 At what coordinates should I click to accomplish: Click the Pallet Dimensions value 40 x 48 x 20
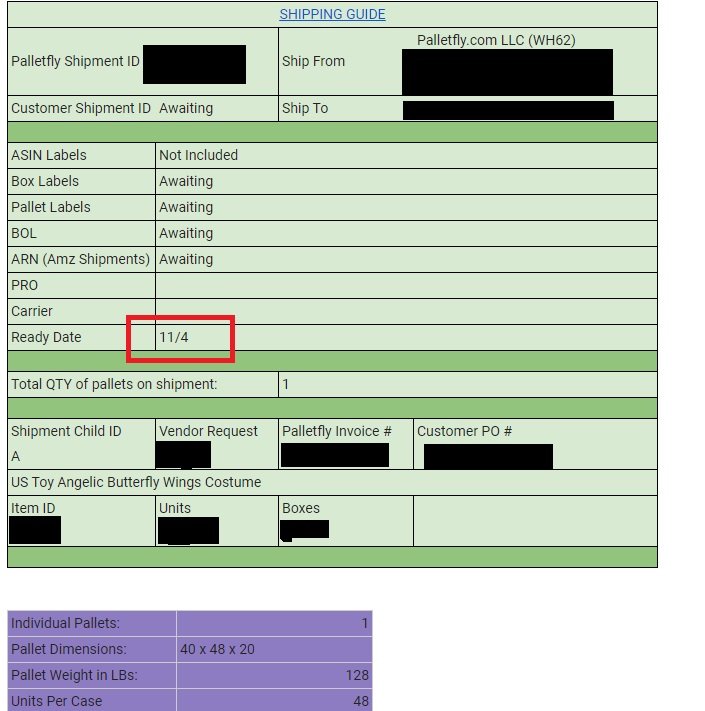217,649
